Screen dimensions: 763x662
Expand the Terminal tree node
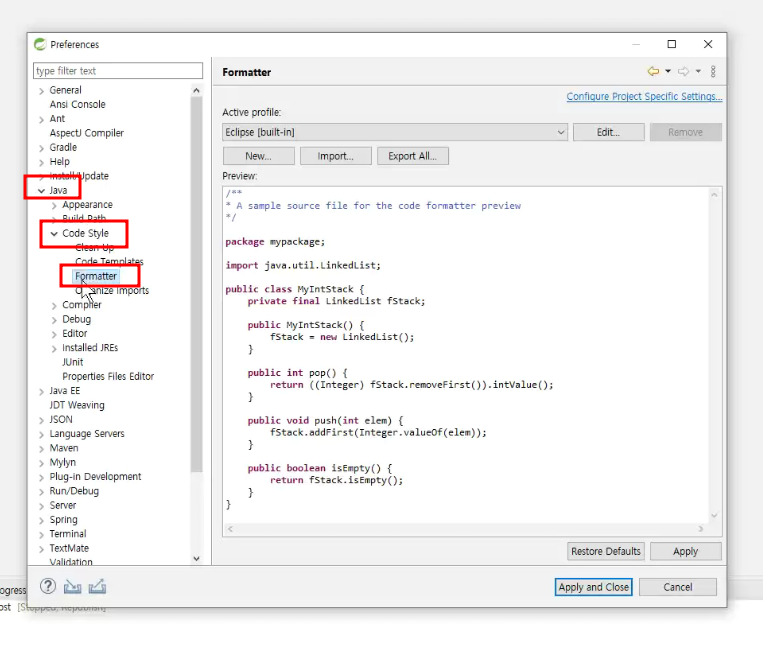pyautogui.click(x=41, y=534)
